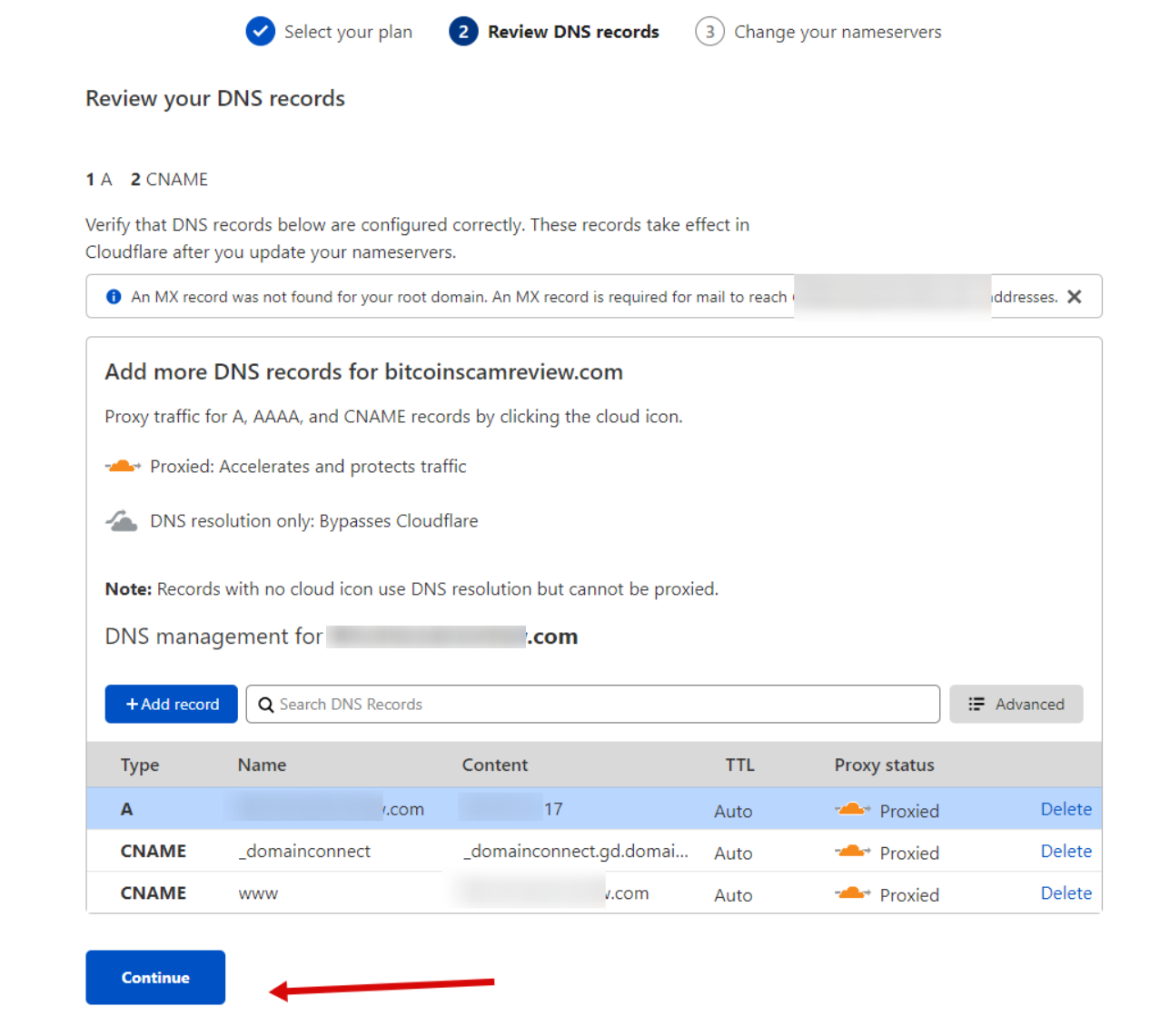
Task: Click the CNAME type cell in the _domainconnect row
Action: 154,852
